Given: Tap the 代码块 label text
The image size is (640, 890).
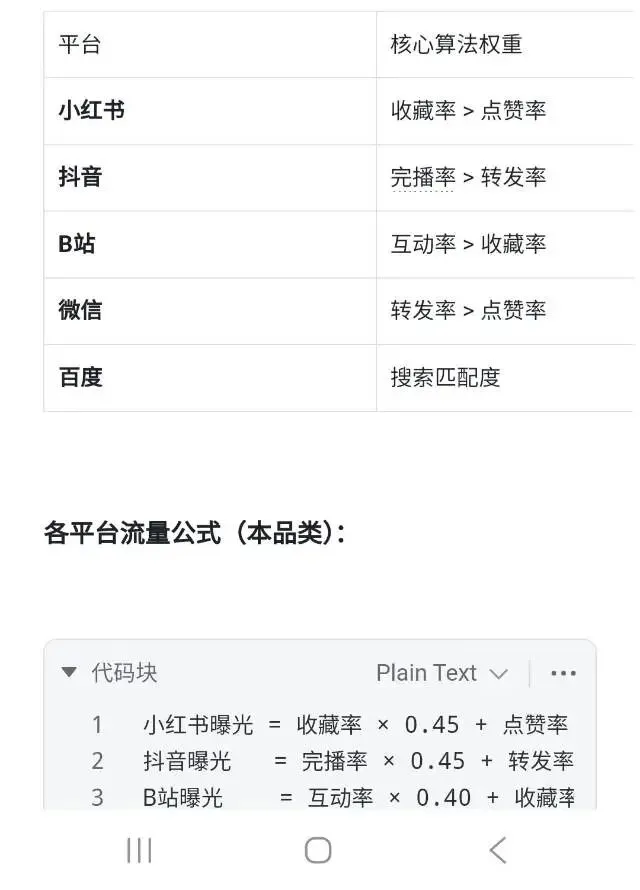Looking at the screenshot, I should coord(124,673).
